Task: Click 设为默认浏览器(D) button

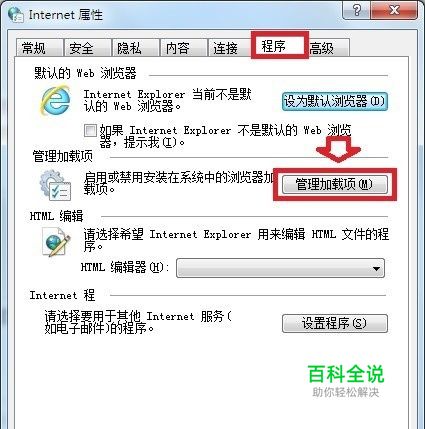Action: click(335, 101)
